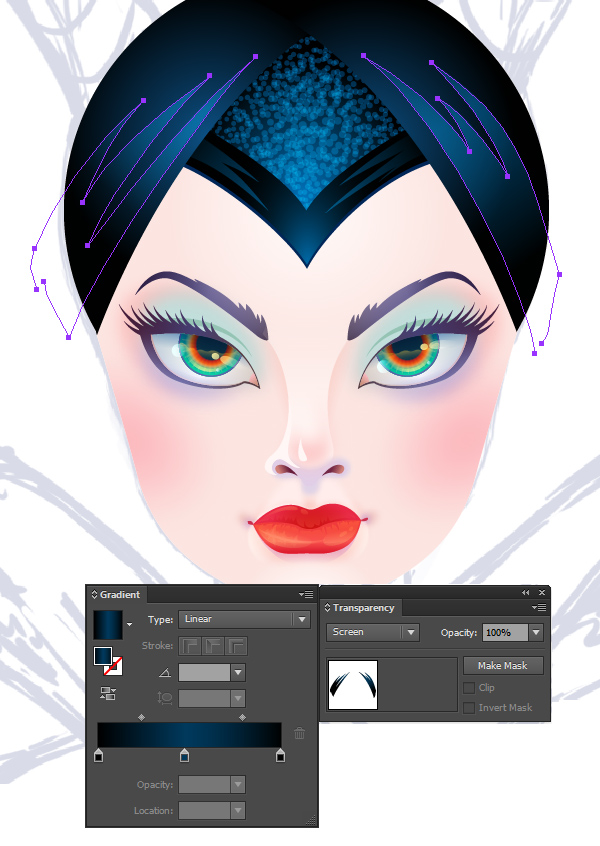Select the right black gradient stop
600x846 pixels.
[x=281, y=755]
